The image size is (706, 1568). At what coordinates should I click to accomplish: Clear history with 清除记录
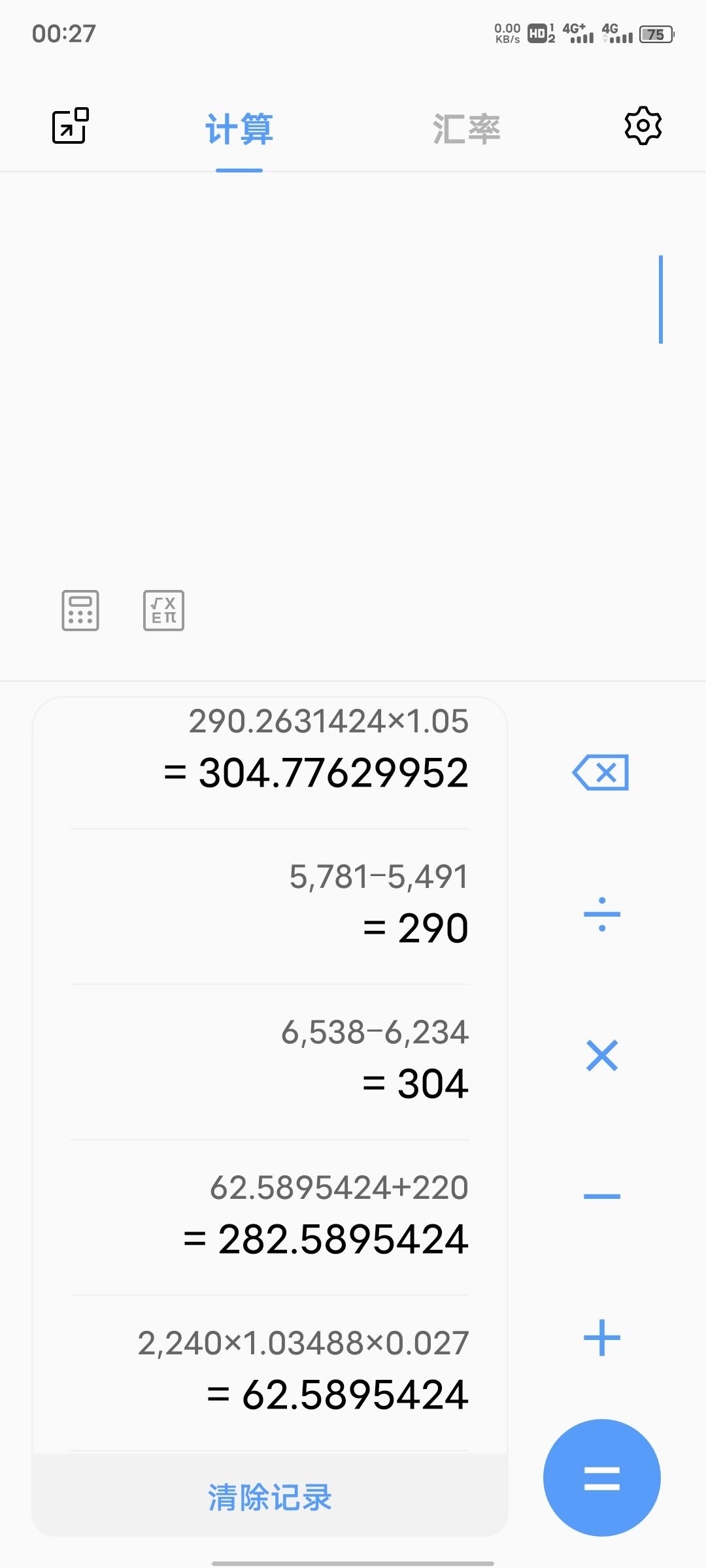(270, 1497)
